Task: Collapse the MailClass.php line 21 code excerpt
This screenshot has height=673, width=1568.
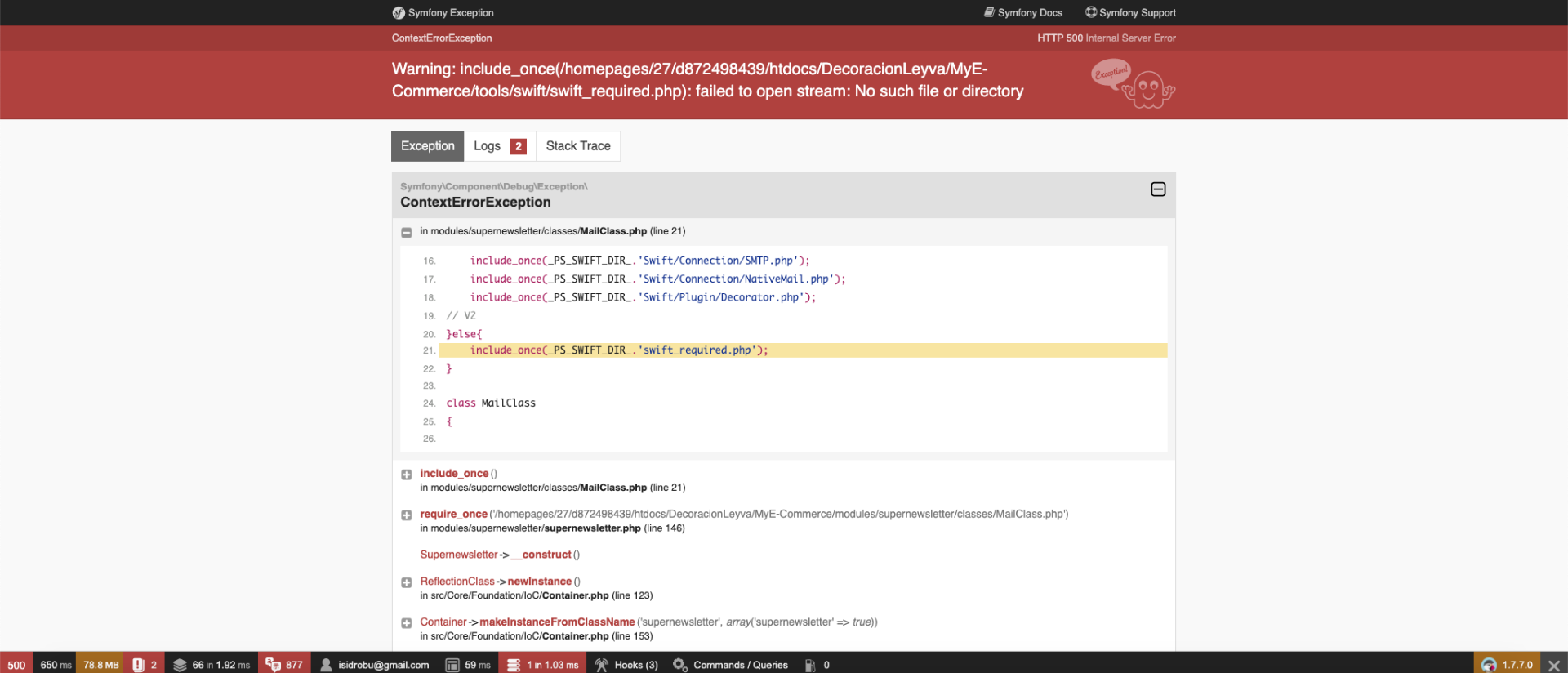Action: [x=407, y=233]
